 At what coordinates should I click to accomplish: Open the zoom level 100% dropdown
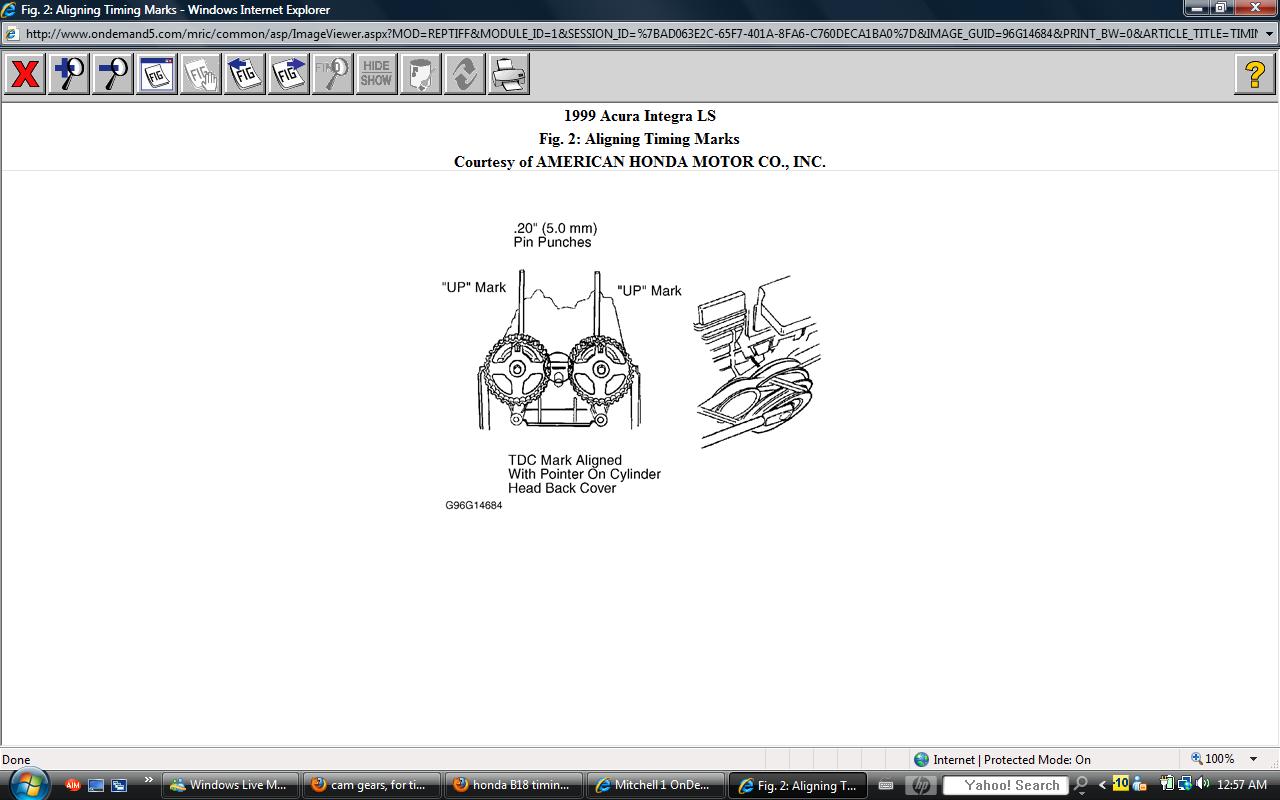tap(1253, 759)
